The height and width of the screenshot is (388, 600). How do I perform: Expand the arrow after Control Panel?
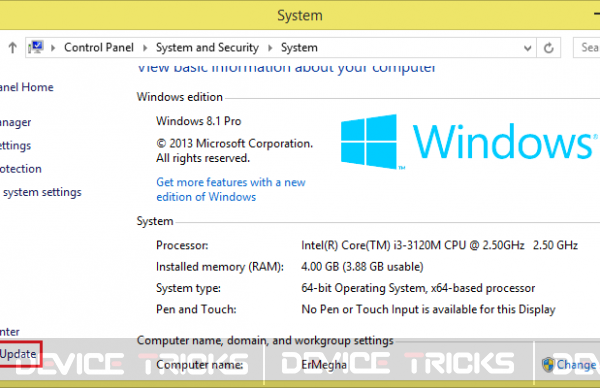point(145,48)
